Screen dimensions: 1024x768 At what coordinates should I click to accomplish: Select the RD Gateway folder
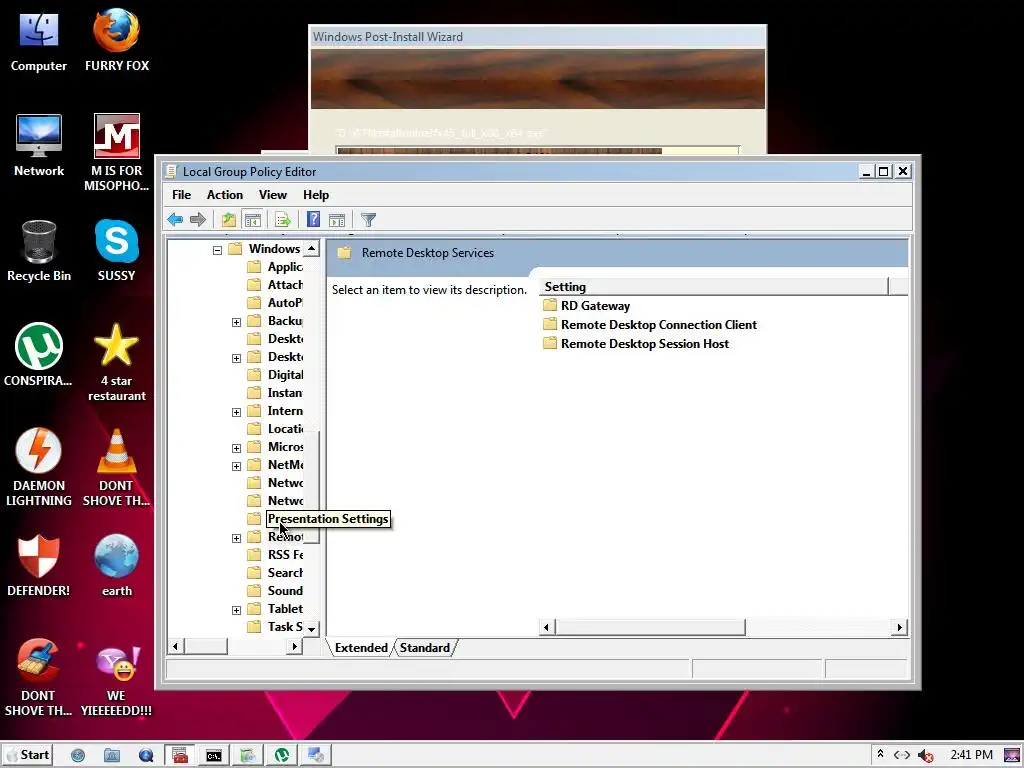[x=586, y=306]
